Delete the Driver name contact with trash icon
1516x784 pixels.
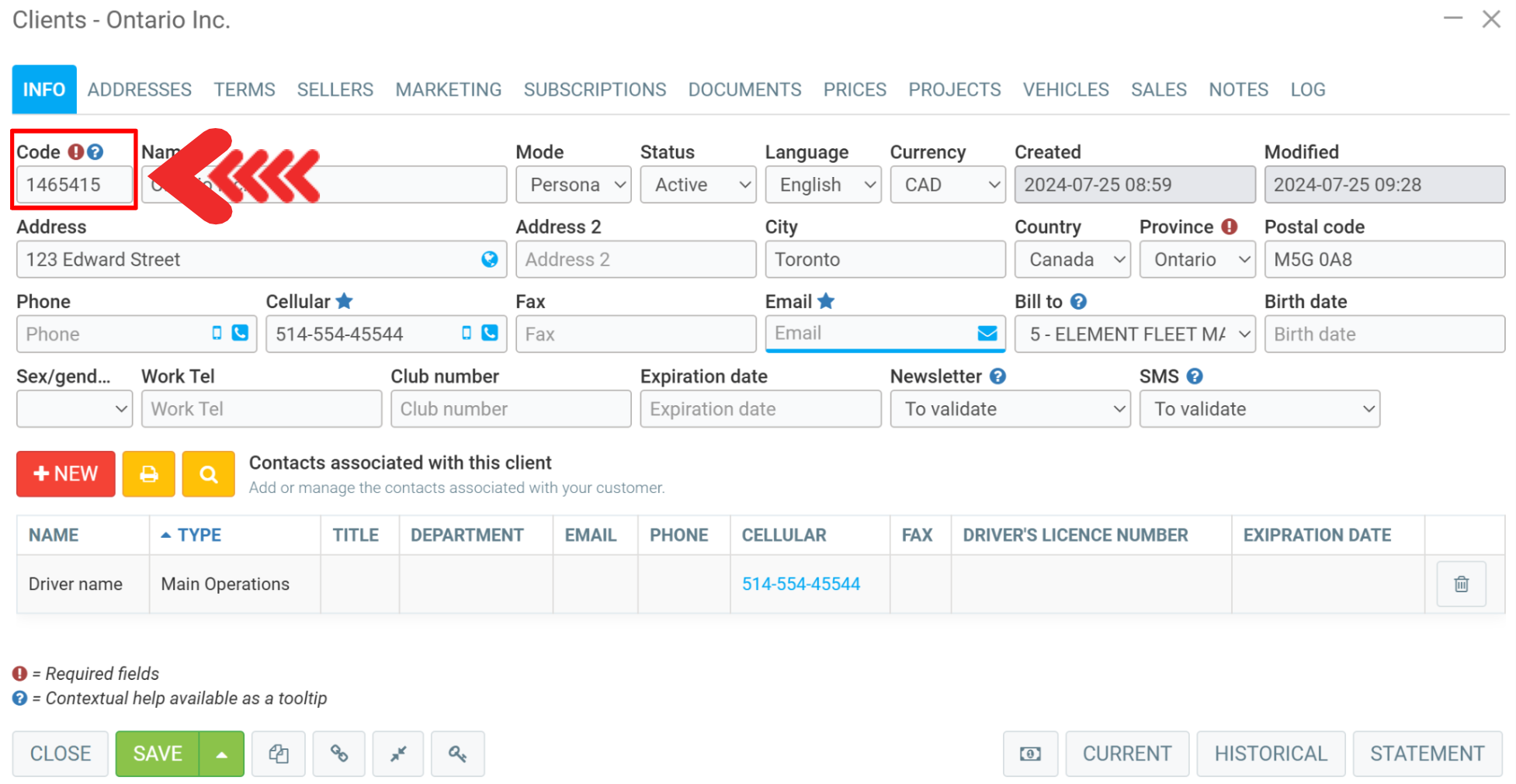click(1461, 584)
